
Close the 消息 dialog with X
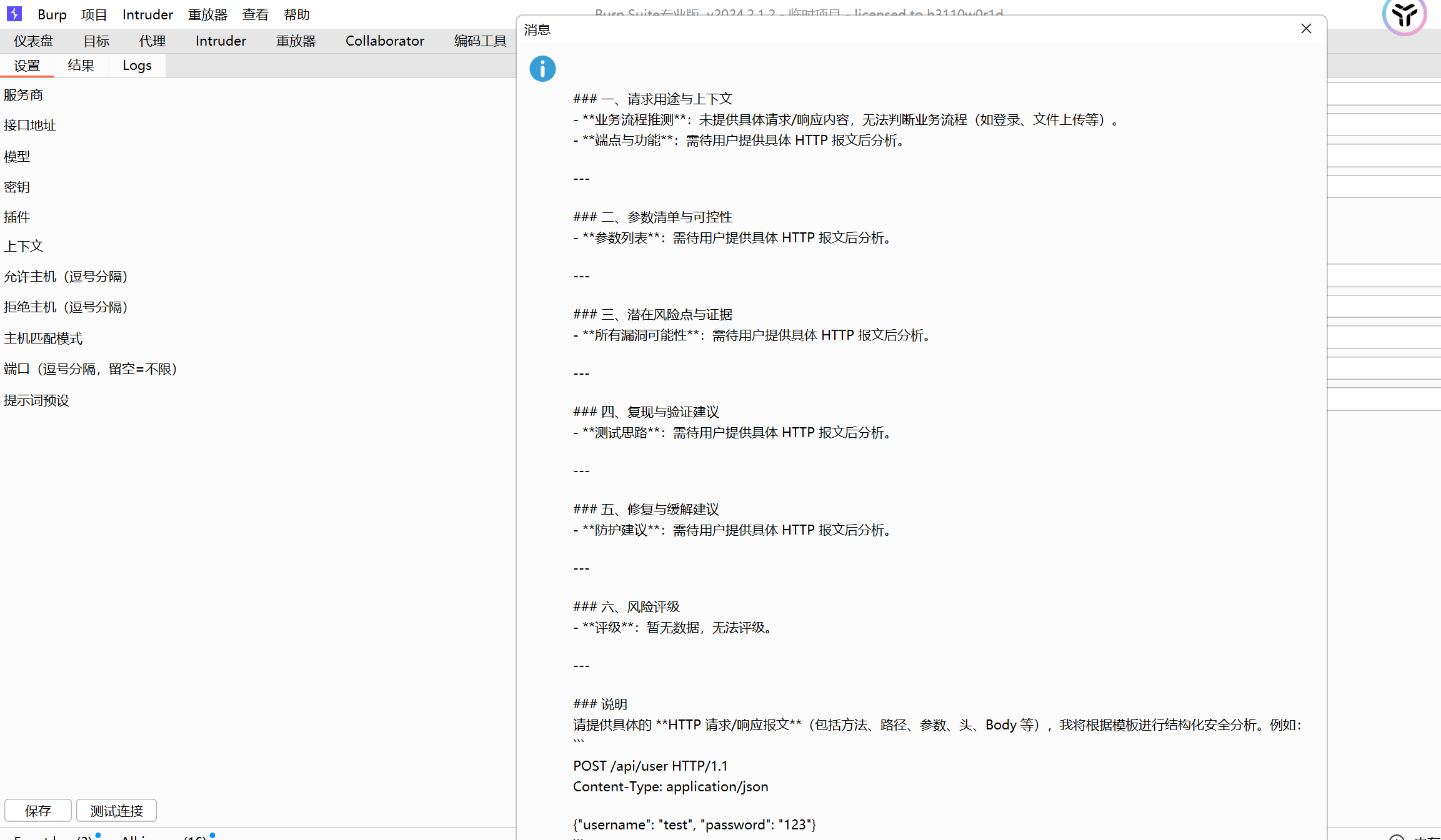click(x=1306, y=29)
